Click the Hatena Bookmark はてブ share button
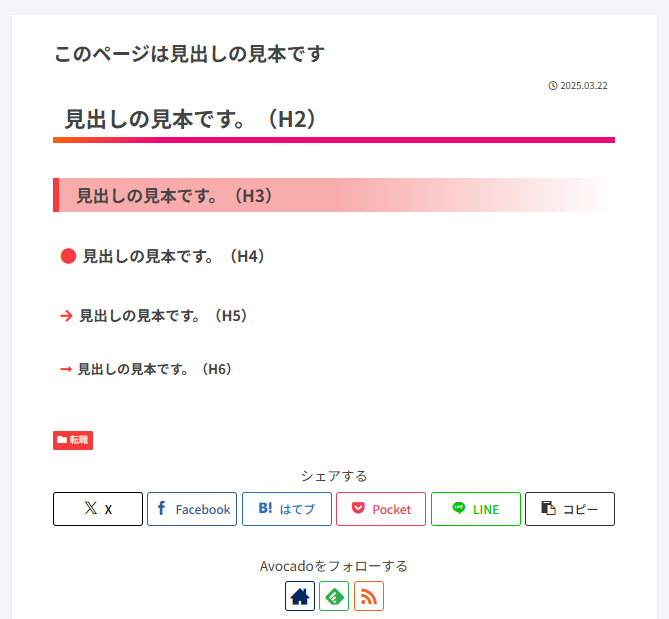The image size is (669, 619). pos(286,509)
